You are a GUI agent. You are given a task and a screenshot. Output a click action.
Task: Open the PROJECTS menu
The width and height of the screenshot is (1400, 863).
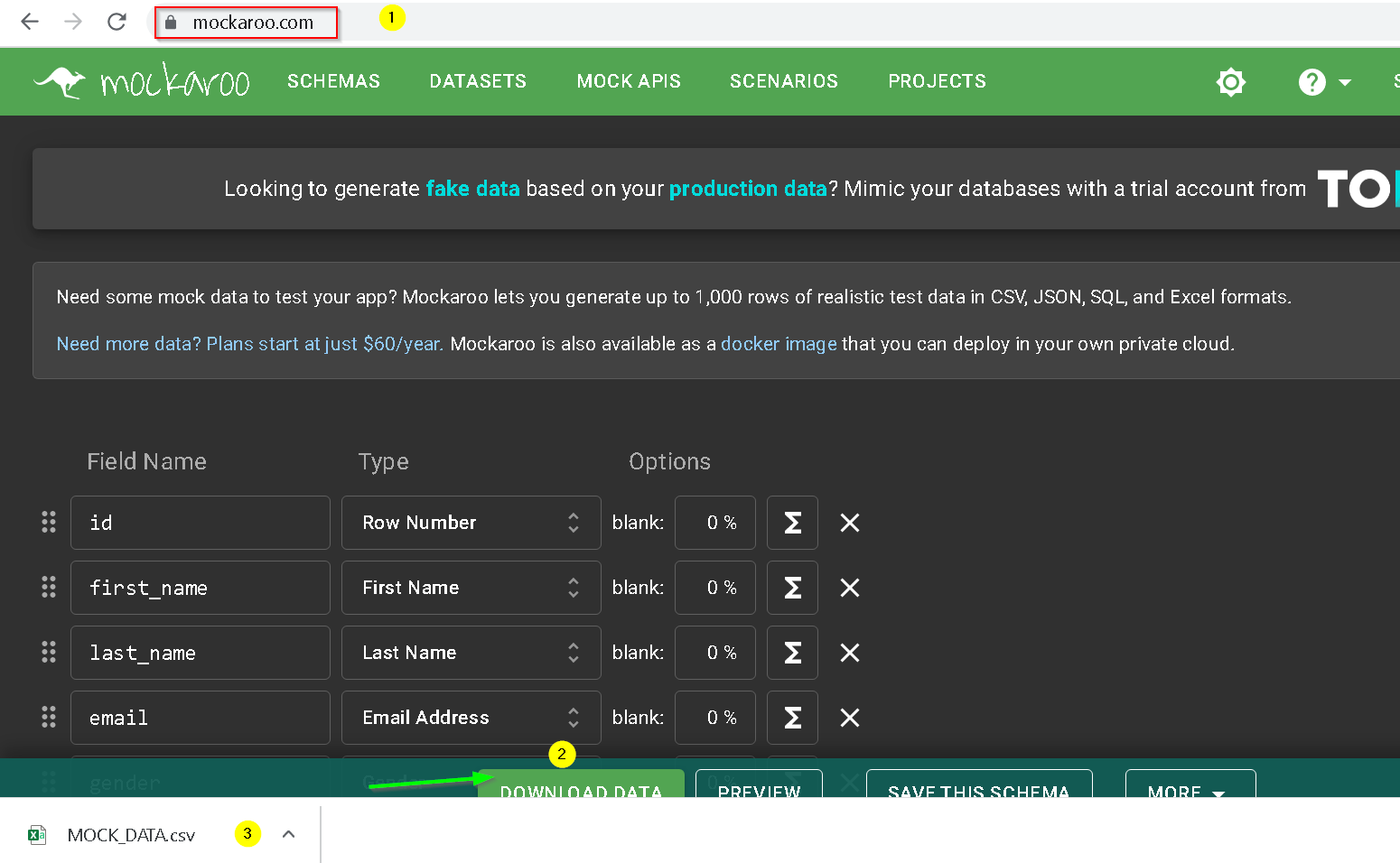pos(937,81)
